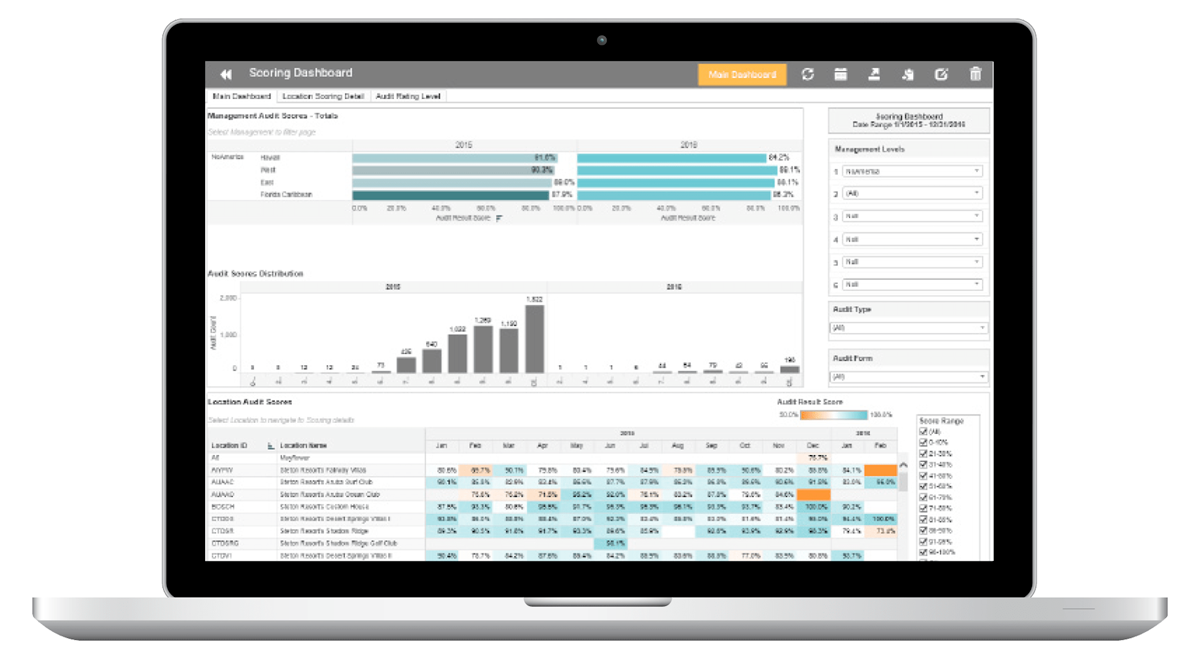Open the calendar date selector
The image size is (1200, 658).
840,74
